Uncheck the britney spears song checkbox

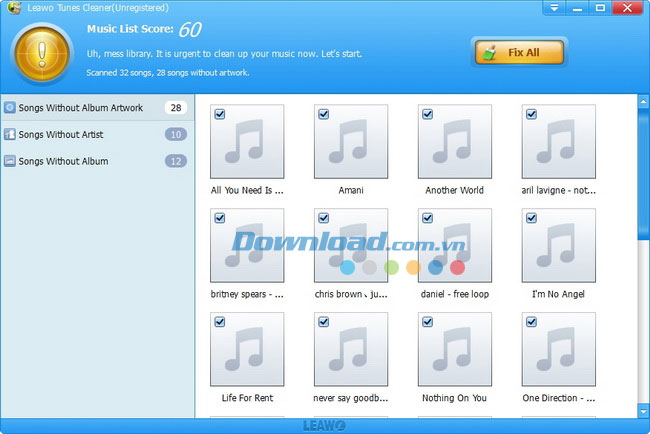click(x=220, y=218)
